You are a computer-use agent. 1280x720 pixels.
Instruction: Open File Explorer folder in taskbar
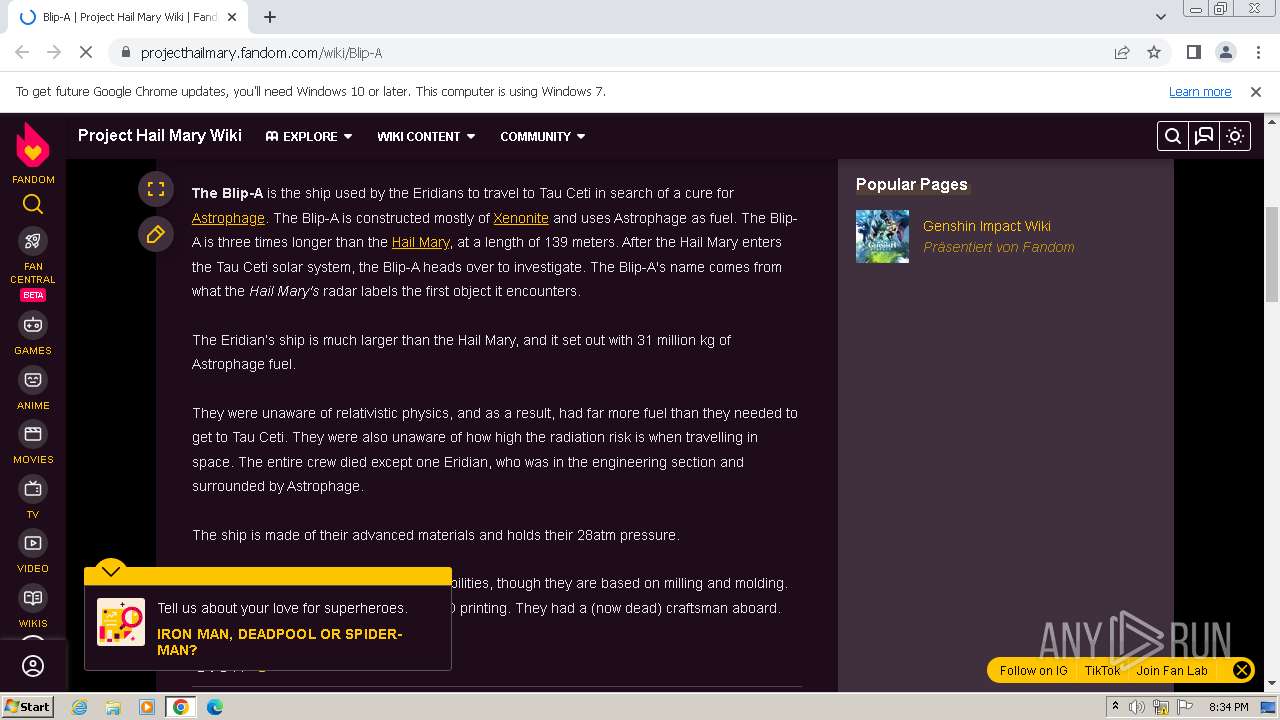pyautogui.click(x=113, y=707)
